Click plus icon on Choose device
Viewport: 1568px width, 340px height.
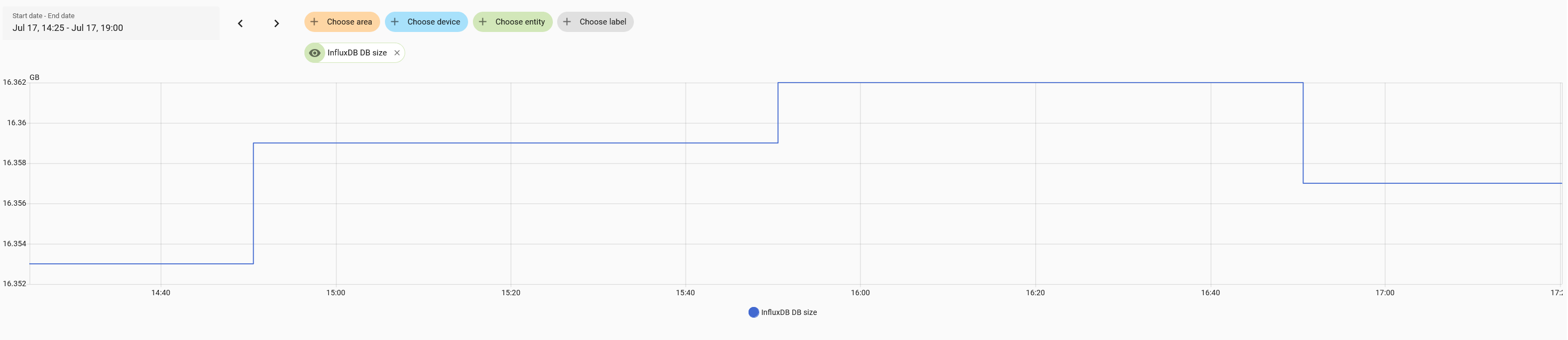395,22
